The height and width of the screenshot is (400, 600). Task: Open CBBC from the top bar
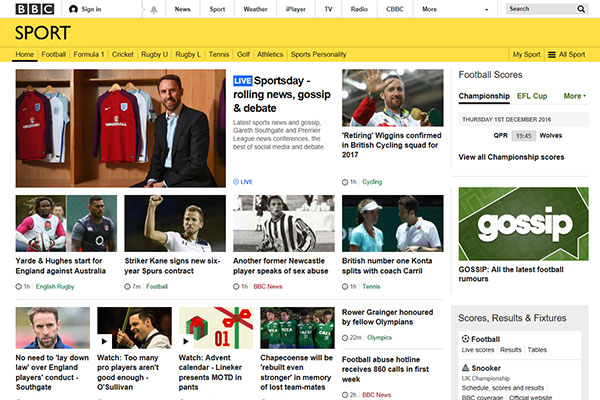pyautogui.click(x=395, y=9)
